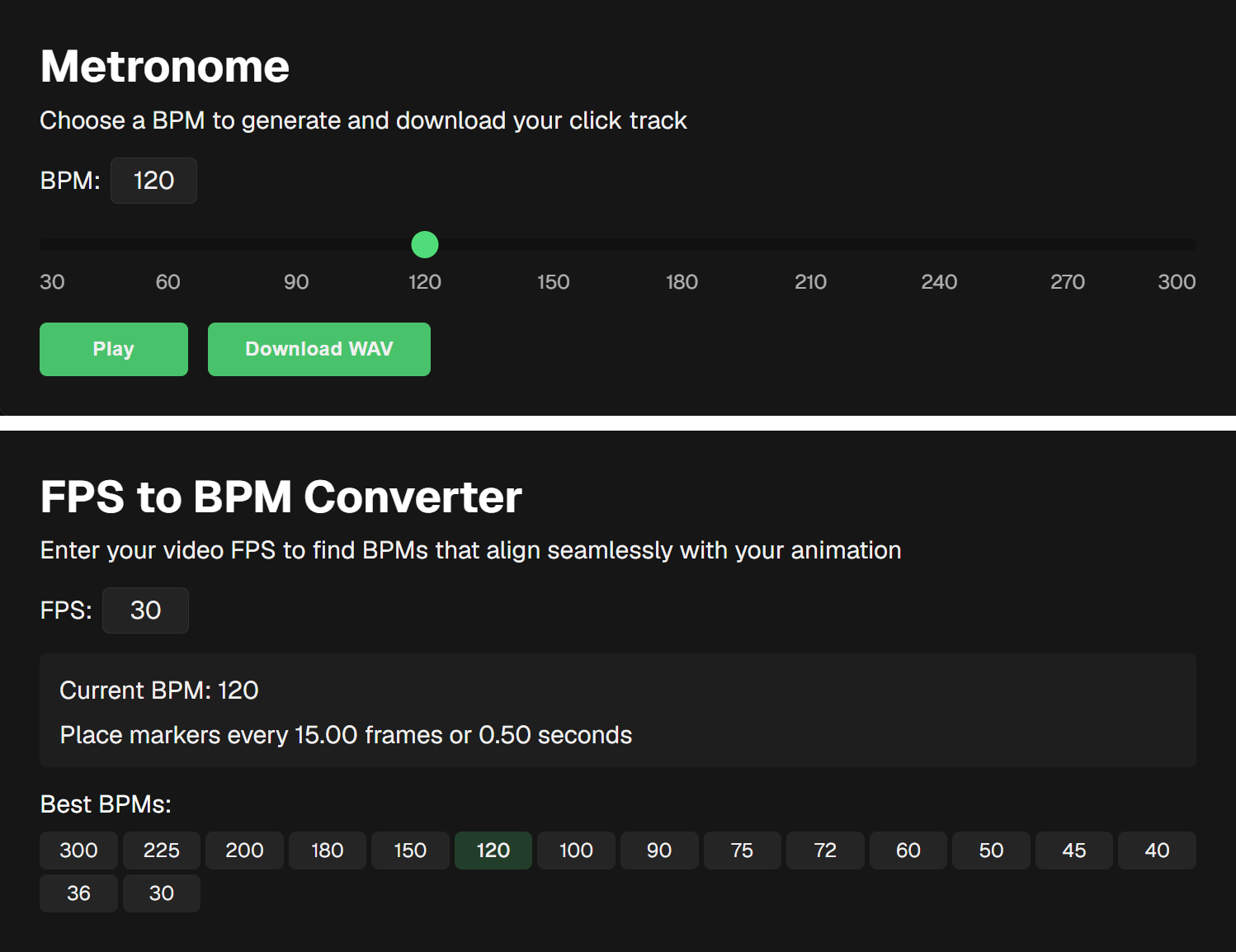Click the highlighted 120 best BPM chip
The height and width of the screenshot is (952, 1236).
(493, 851)
